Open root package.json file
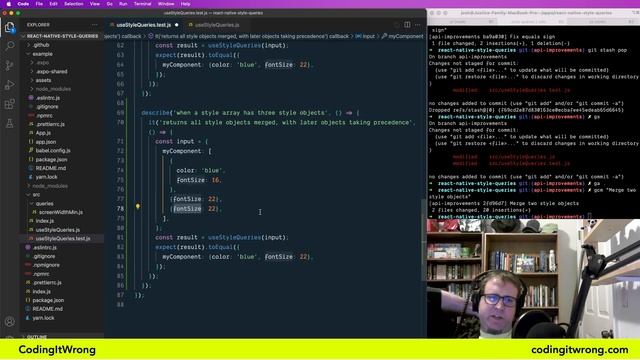 click(x=48, y=300)
